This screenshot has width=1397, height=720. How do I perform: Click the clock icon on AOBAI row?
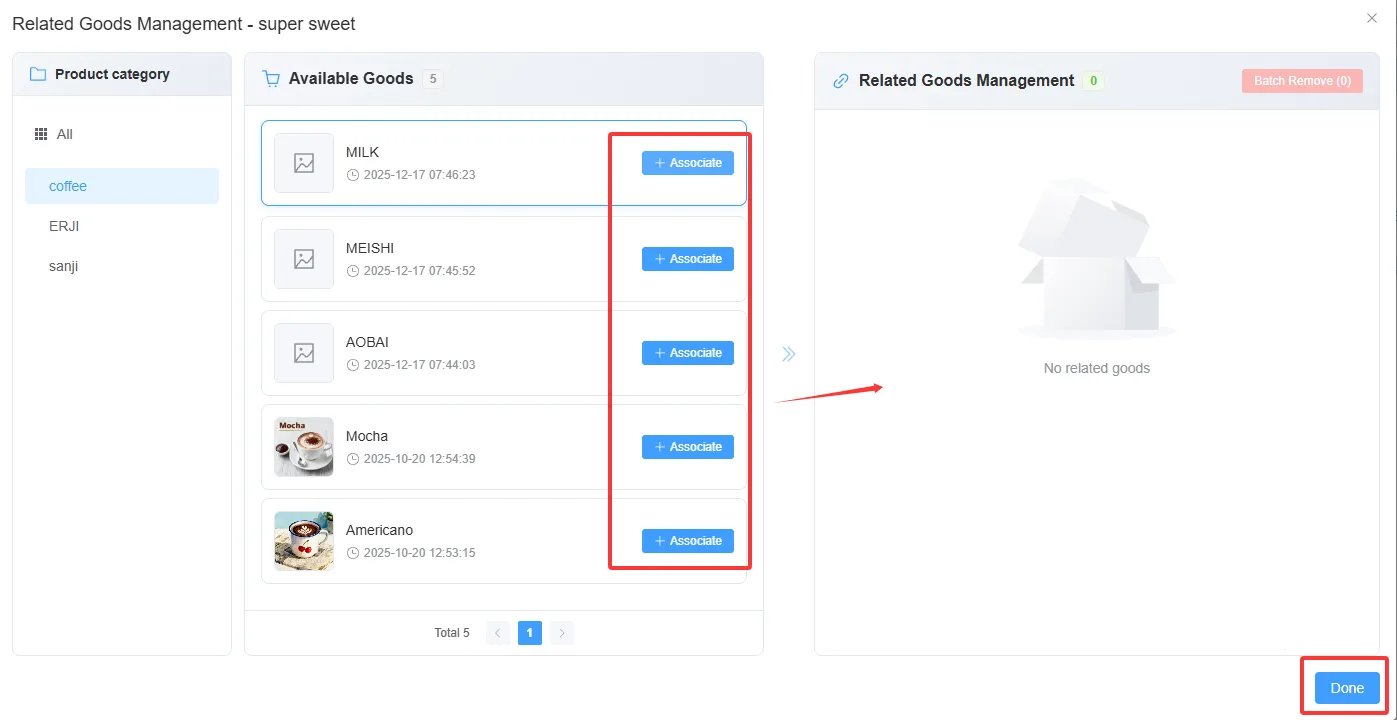[352, 365]
